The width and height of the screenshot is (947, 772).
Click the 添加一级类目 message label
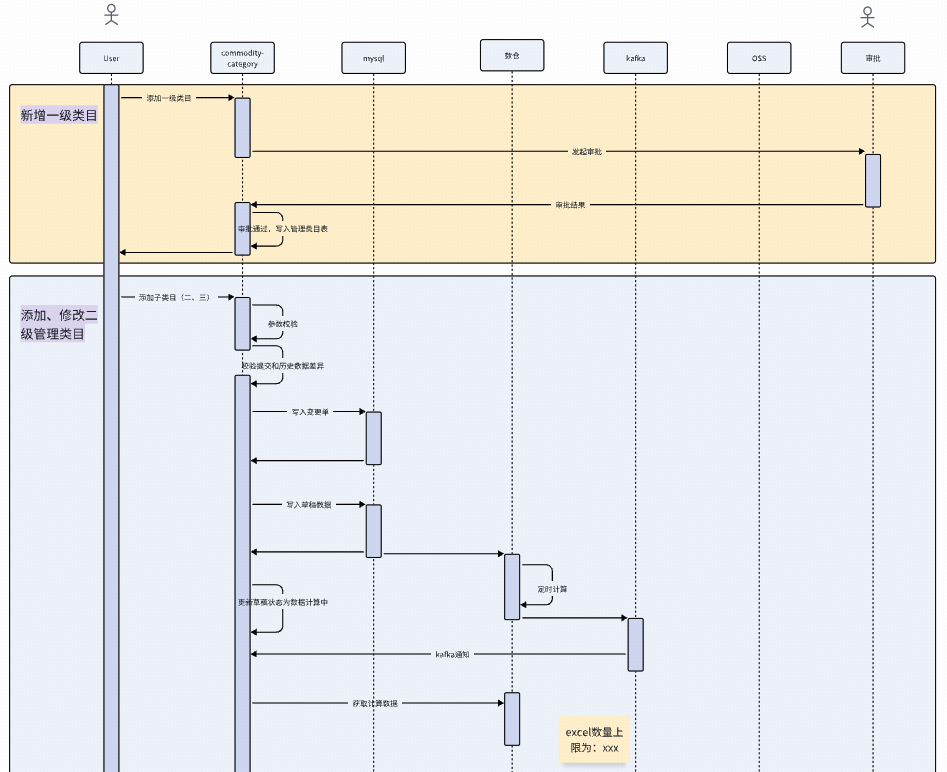click(x=169, y=98)
